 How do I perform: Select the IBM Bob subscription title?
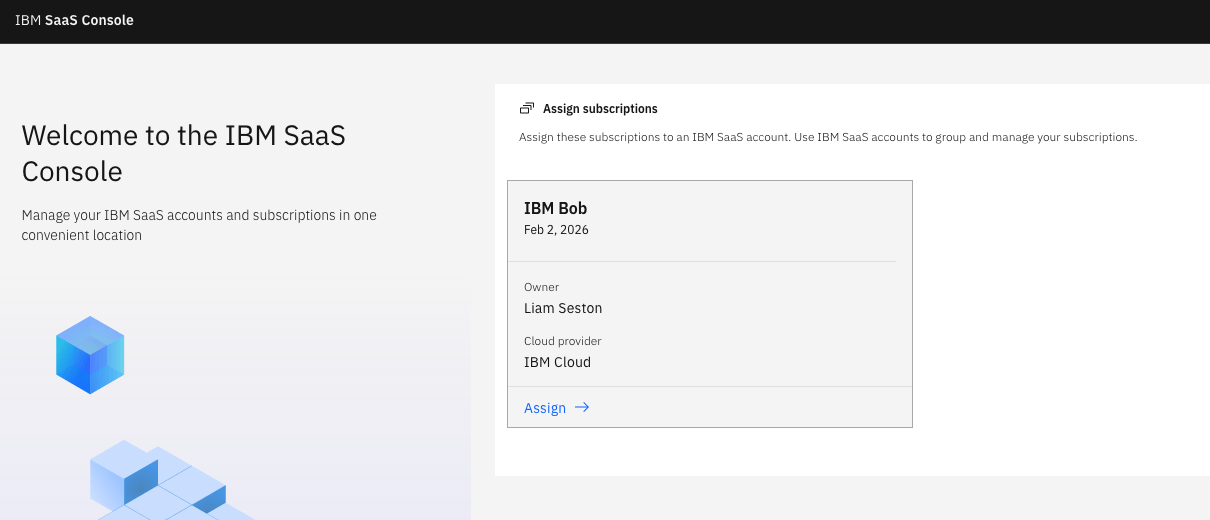click(x=555, y=208)
